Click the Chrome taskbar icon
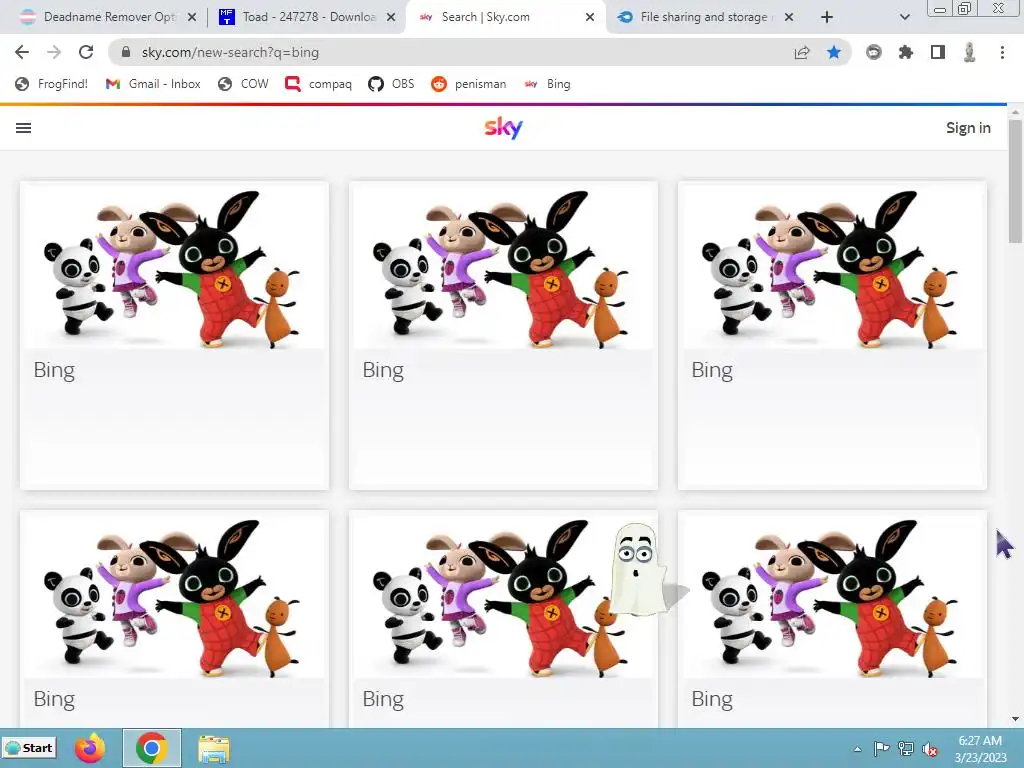Screen dimensions: 1024x768 [152, 748]
